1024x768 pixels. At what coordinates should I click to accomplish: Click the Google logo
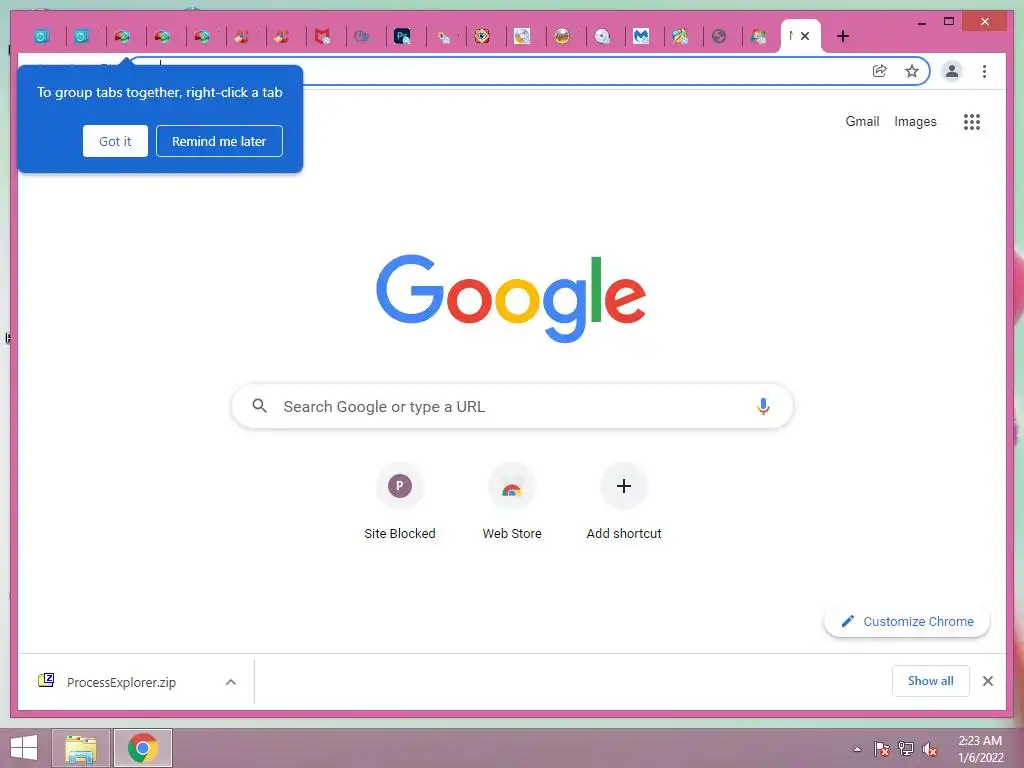click(x=511, y=298)
